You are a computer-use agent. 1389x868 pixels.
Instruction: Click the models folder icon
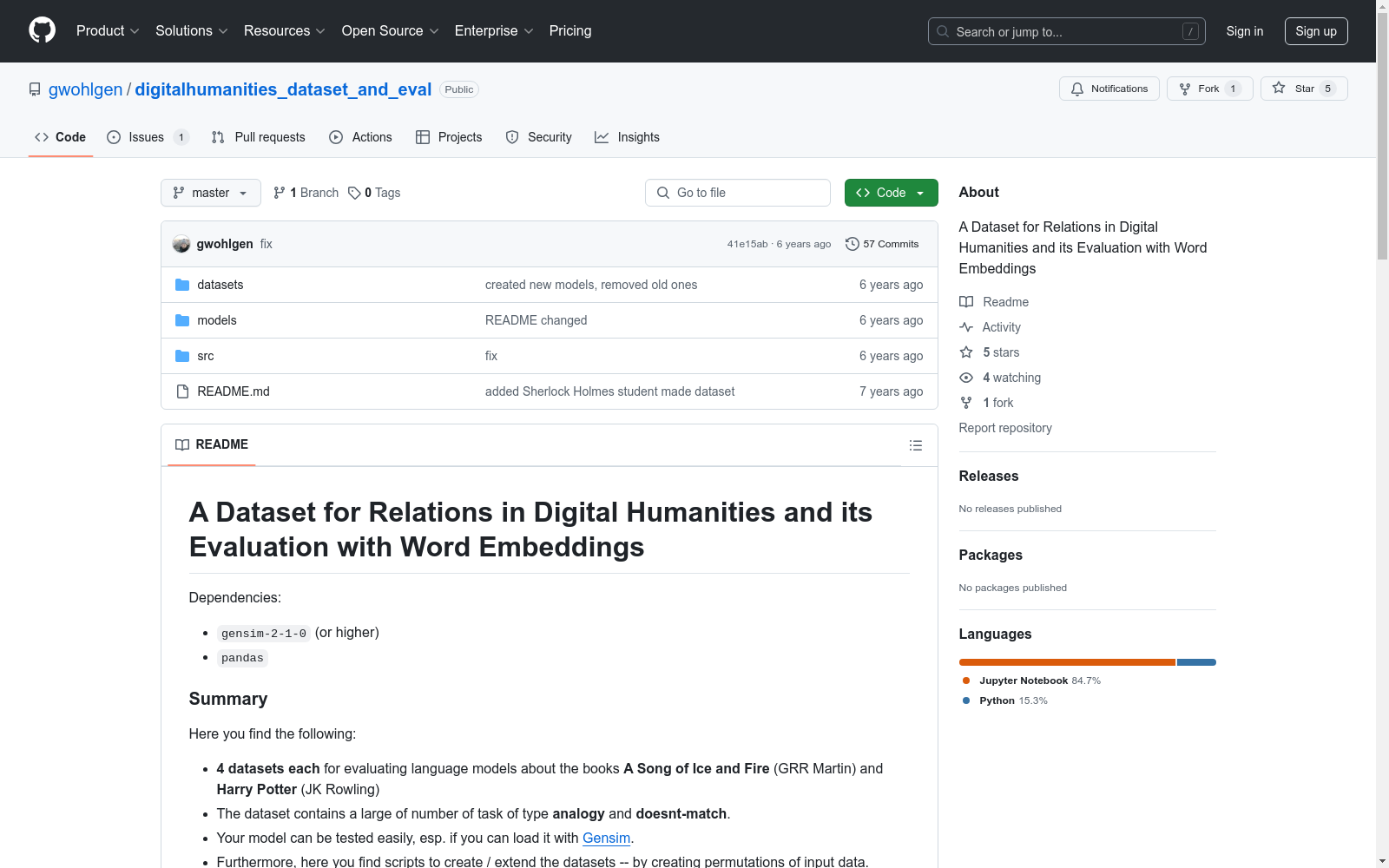point(182,320)
